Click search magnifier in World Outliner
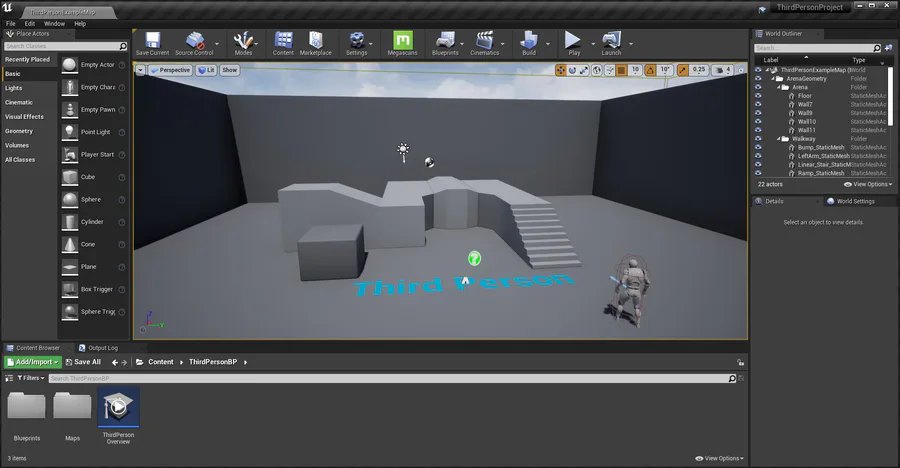 (x=876, y=48)
